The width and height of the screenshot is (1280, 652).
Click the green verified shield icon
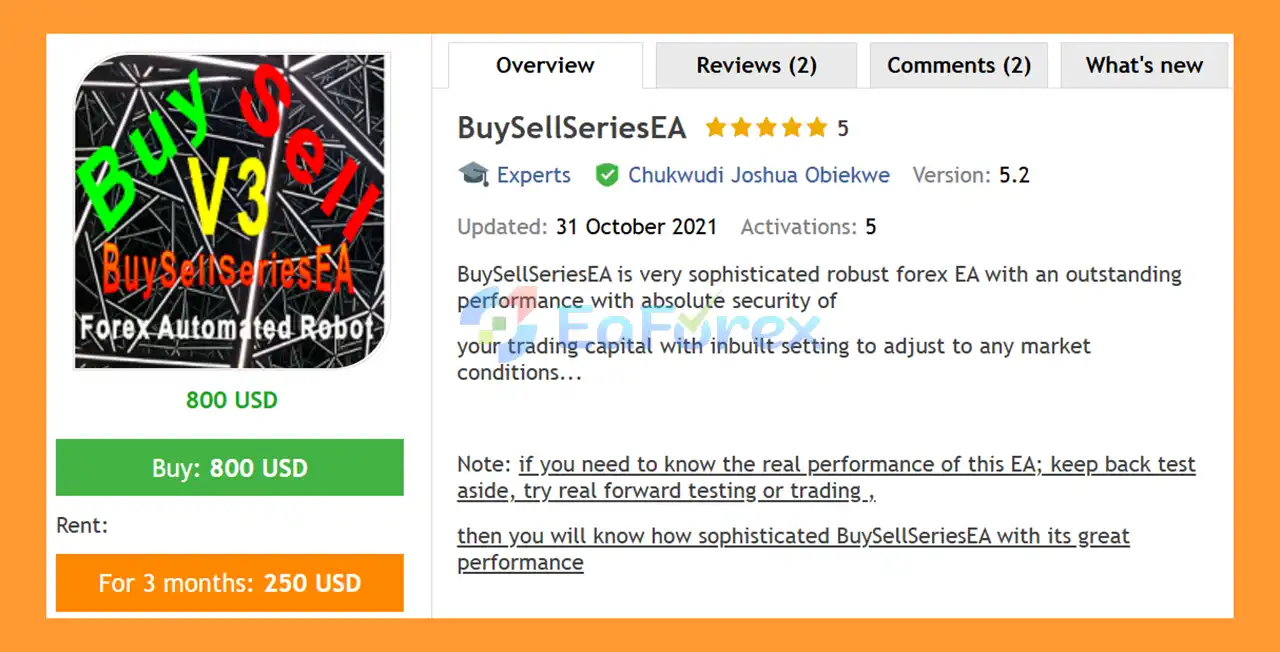pos(606,175)
